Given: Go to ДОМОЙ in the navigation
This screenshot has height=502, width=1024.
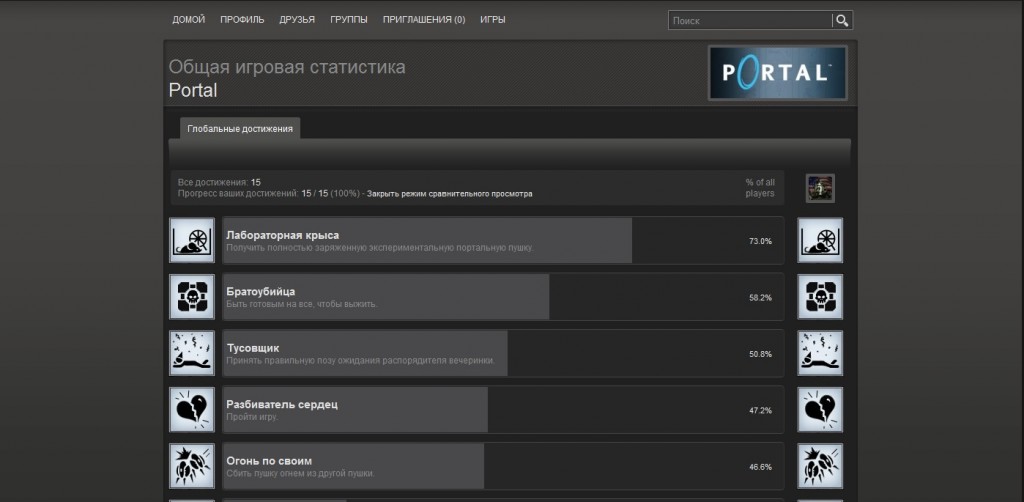Looking at the screenshot, I should click(x=189, y=20).
